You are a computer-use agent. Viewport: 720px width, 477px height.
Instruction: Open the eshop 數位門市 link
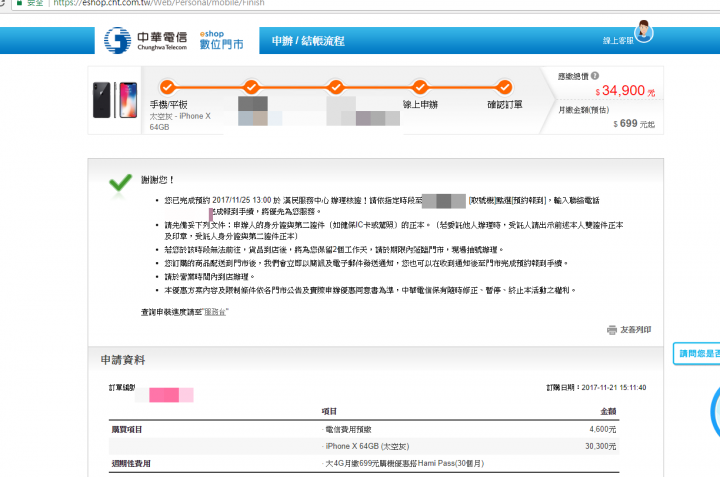(221, 40)
